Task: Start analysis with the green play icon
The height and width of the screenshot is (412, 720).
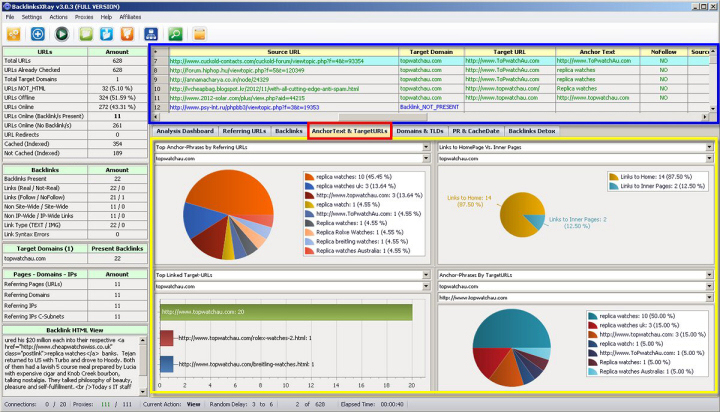Action: click(62, 34)
